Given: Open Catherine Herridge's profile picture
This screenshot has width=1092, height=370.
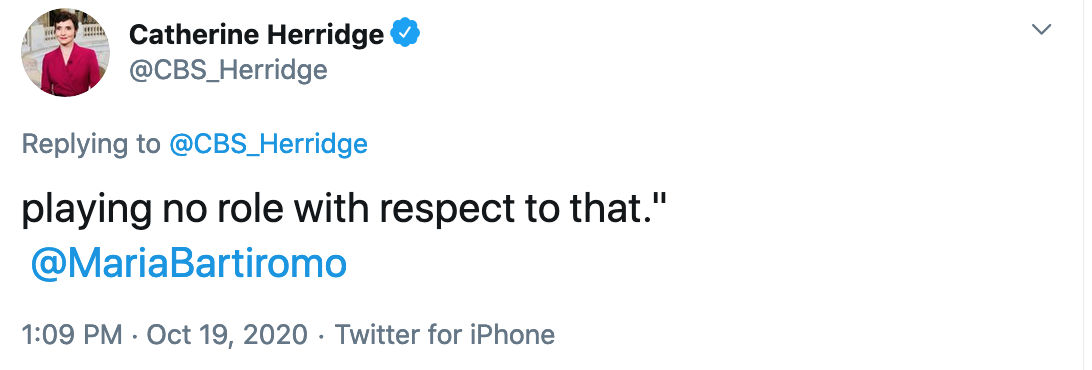Looking at the screenshot, I should (x=66, y=52).
